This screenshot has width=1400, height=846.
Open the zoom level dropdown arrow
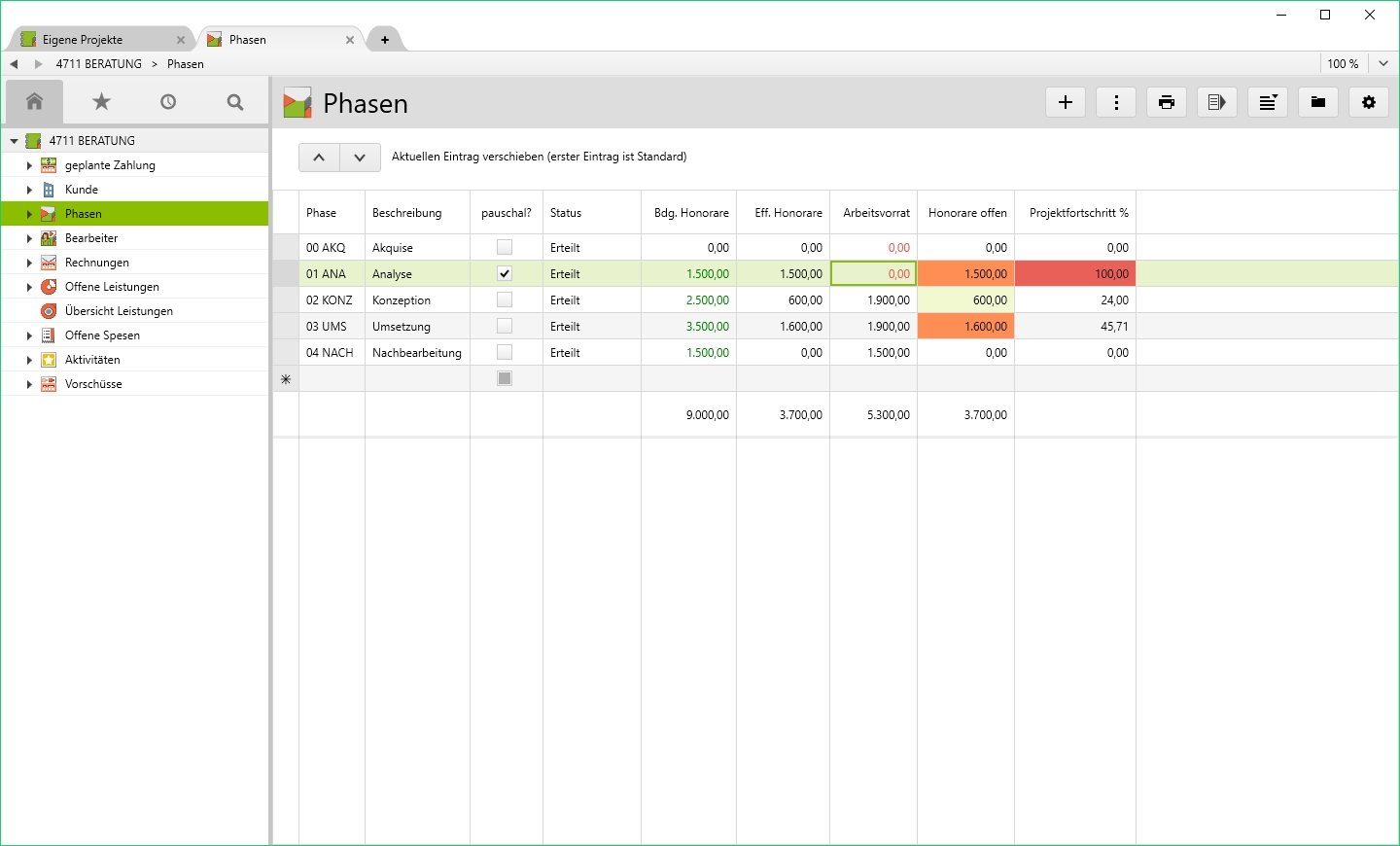tap(1383, 63)
